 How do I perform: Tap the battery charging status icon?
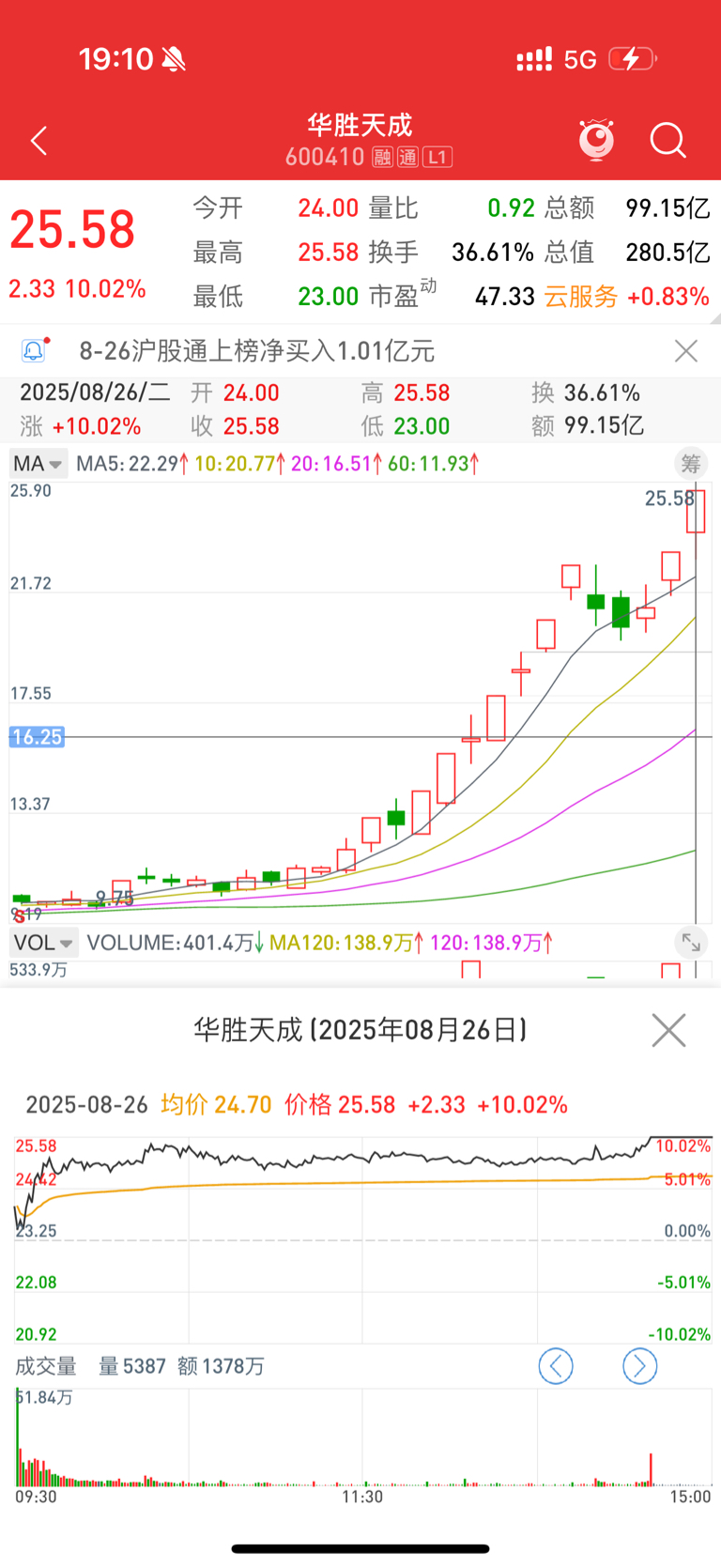click(633, 59)
